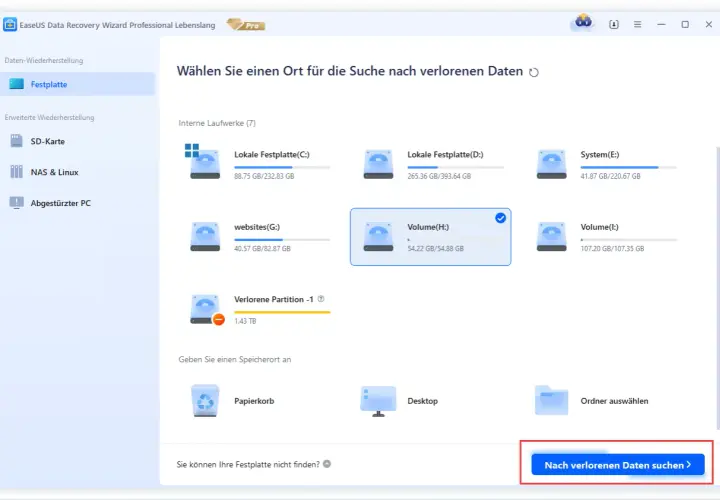Image resolution: width=720 pixels, height=500 pixels.
Task: Click the Verlorene Partition yellow usage bar
Action: tap(282, 312)
